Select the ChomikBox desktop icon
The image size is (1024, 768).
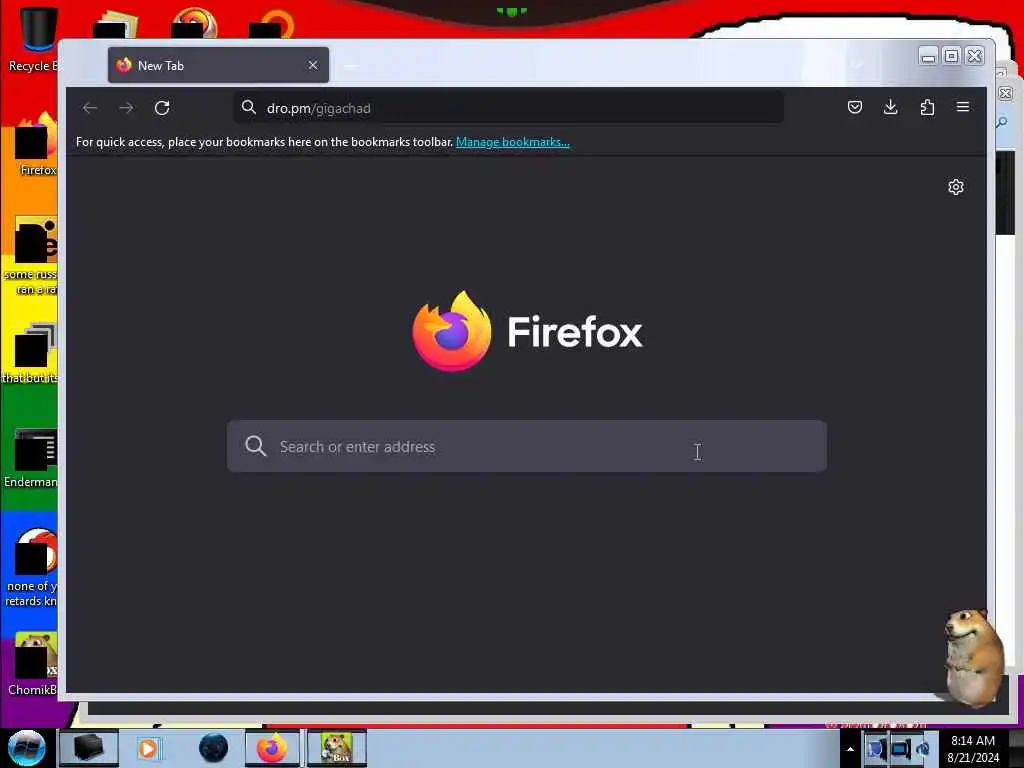33,664
